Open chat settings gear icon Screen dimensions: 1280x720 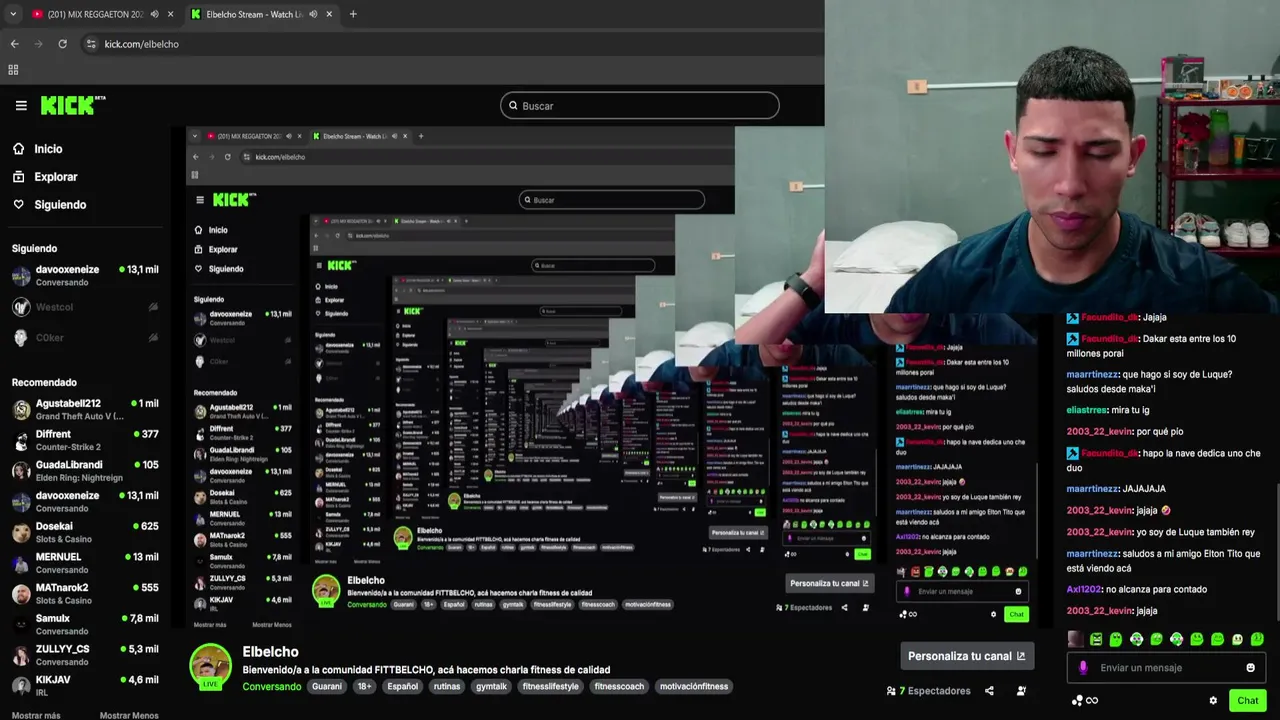pyautogui.click(x=1213, y=701)
